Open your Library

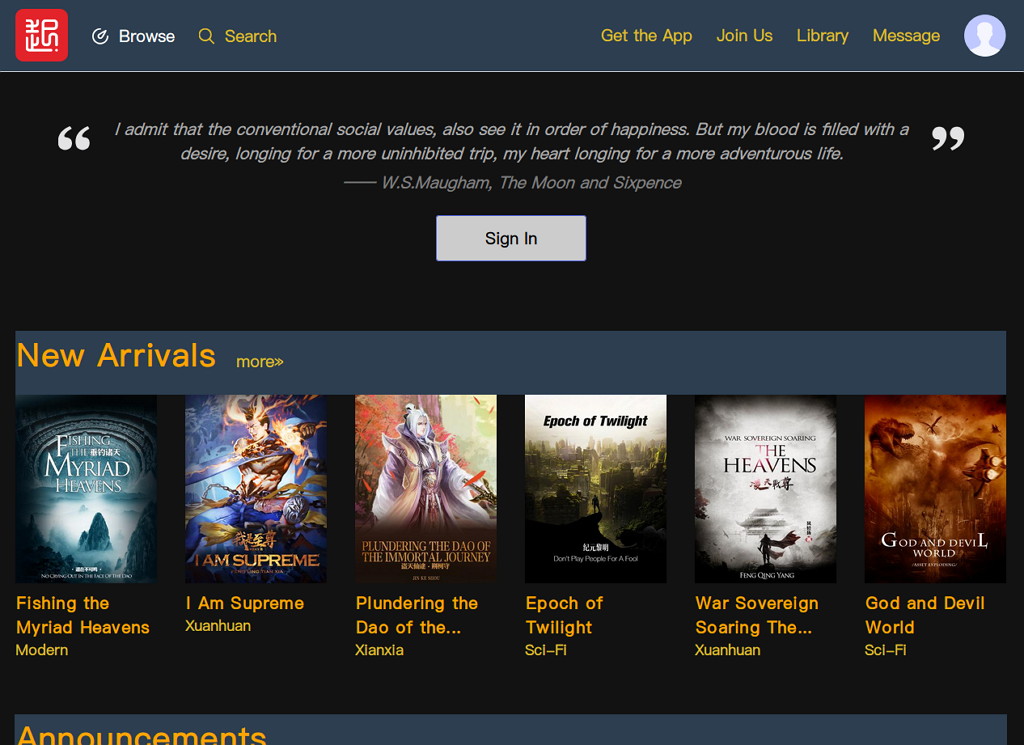pos(822,35)
